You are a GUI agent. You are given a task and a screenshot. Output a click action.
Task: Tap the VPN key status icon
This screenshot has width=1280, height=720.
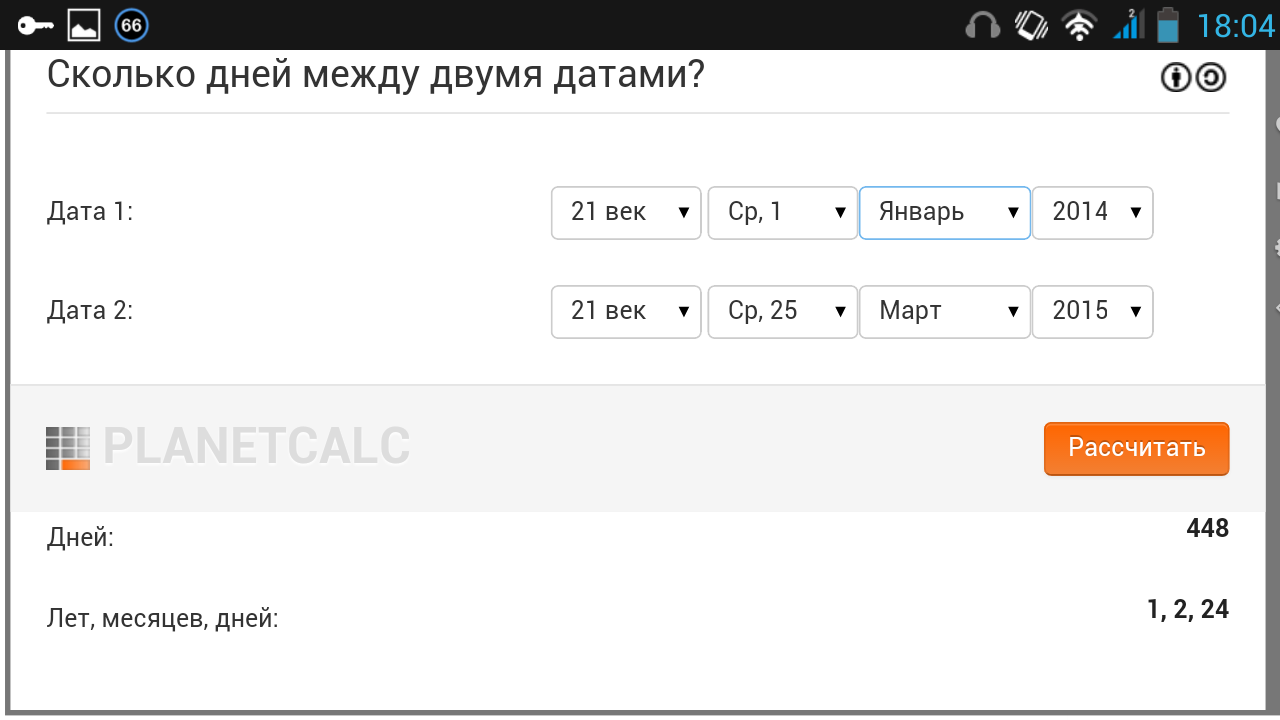35,25
